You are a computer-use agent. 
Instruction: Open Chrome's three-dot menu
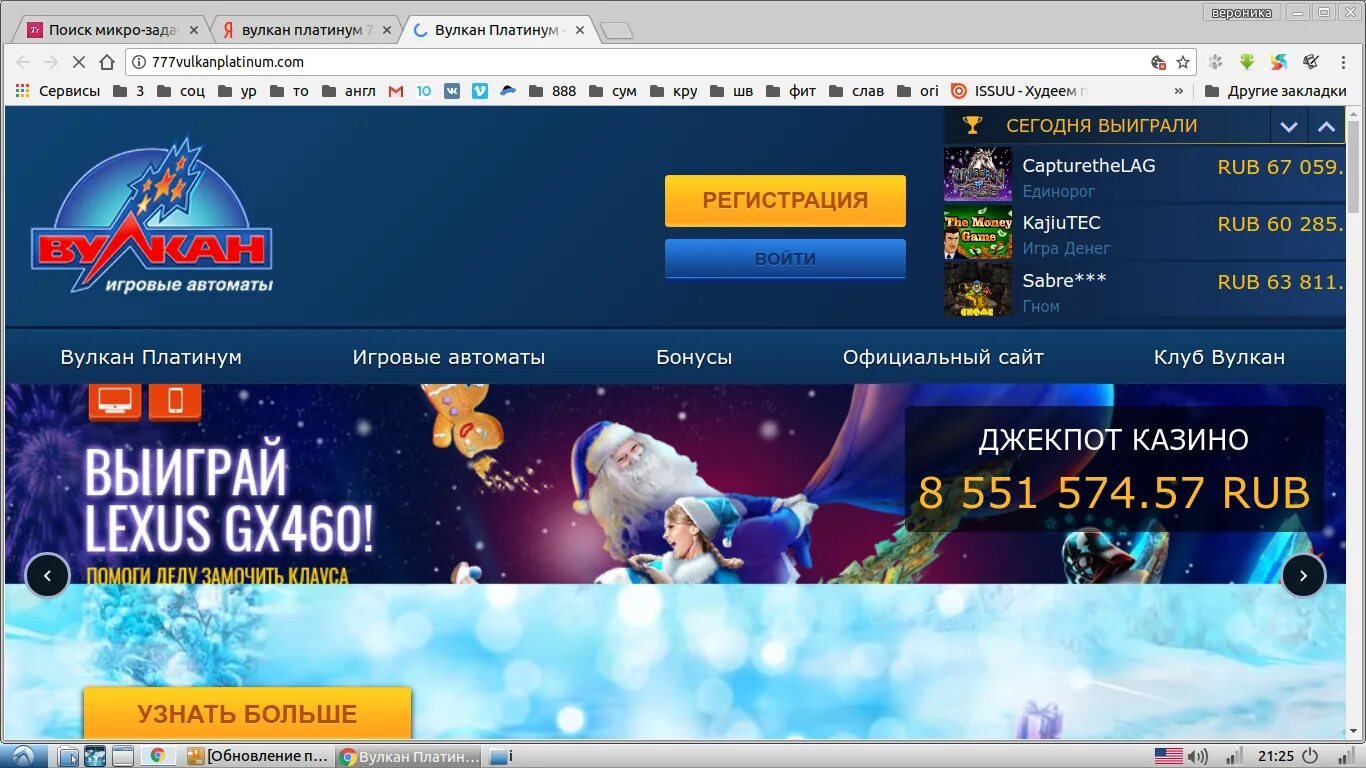tap(1343, 62)
